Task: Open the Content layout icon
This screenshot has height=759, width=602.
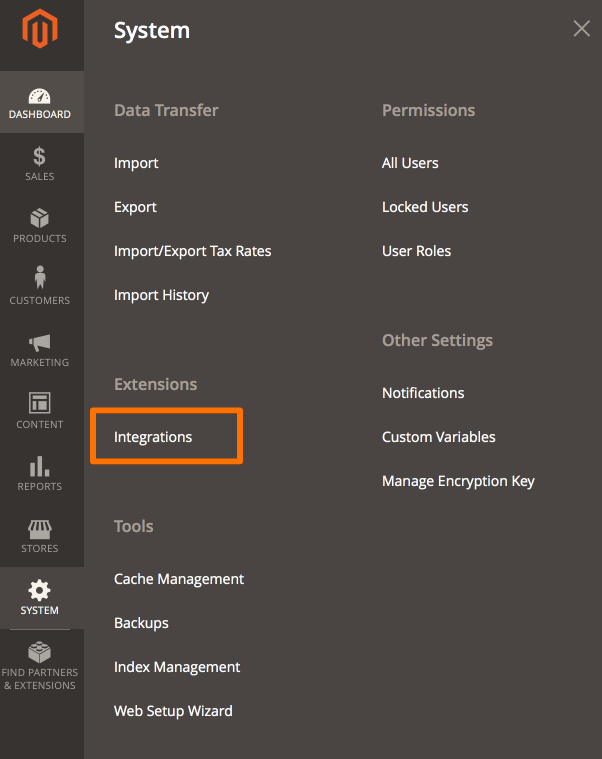Action: tap(40, 403)
